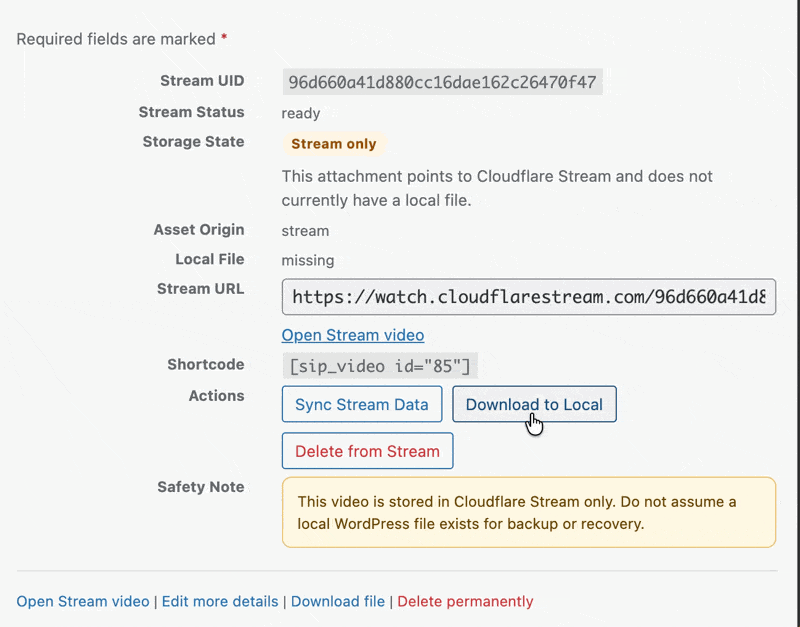Focus the Stream URL input field
Image resolution: width=800 pixels, height=627 pixels.
pos(528,297)
